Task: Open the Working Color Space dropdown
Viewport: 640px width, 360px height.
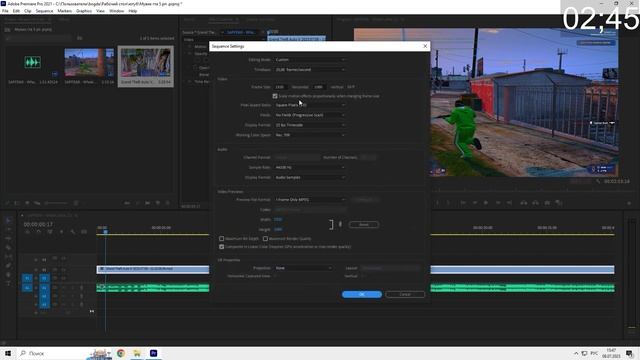Action: click(310, 135)
